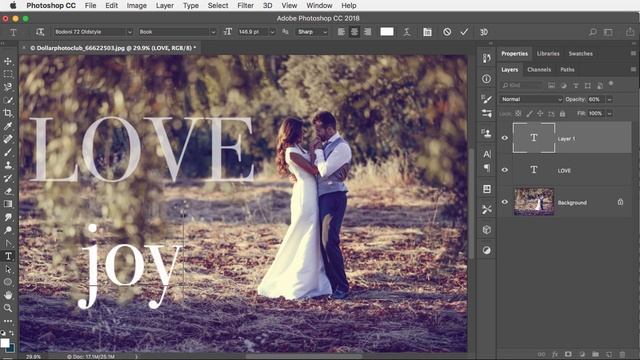Open the Layers panel menu
The image size is (640, 360).
[633, 69]
